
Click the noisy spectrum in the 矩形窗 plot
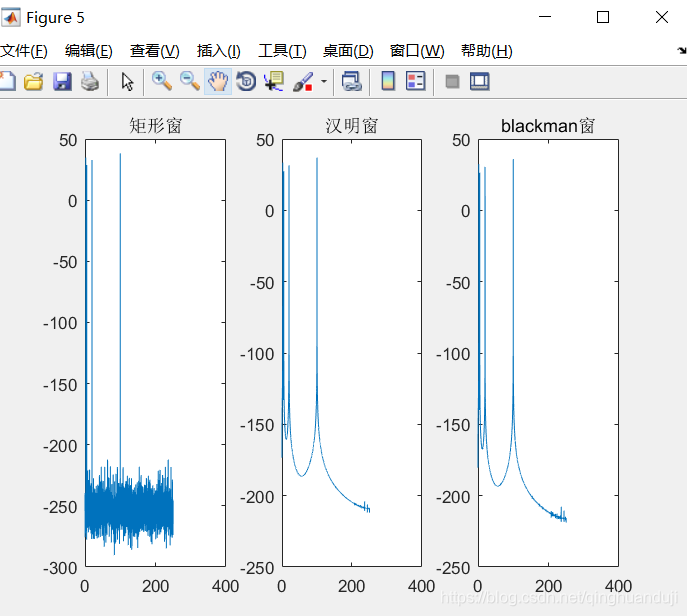click(x=129, y=508)
